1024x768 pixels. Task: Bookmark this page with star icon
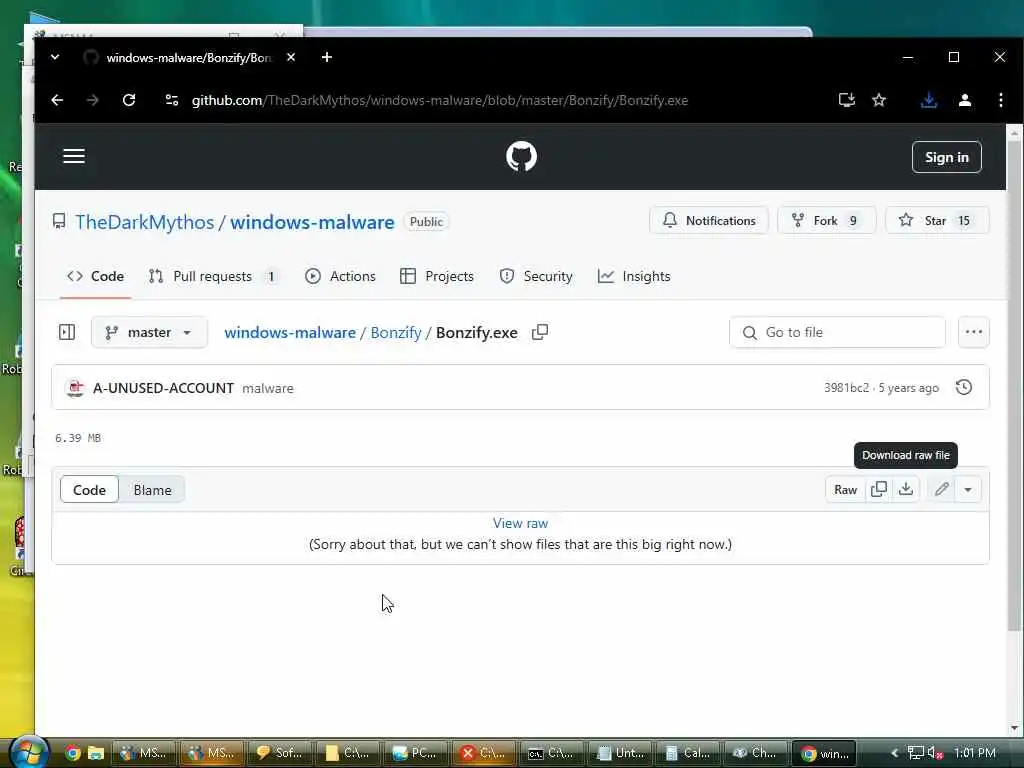(x=879, y=100)
